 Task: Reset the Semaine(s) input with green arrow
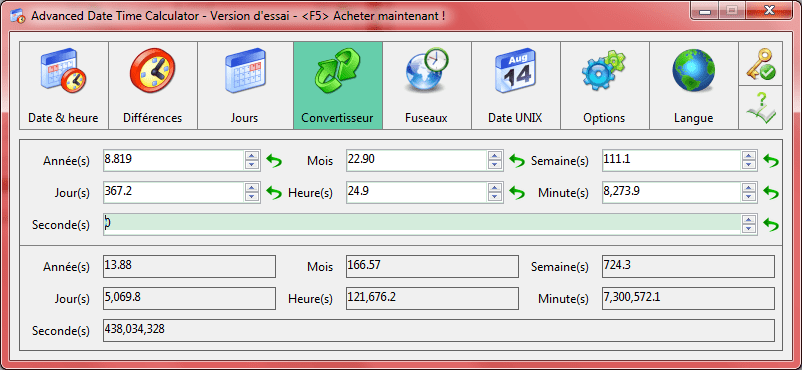point(771,161)
